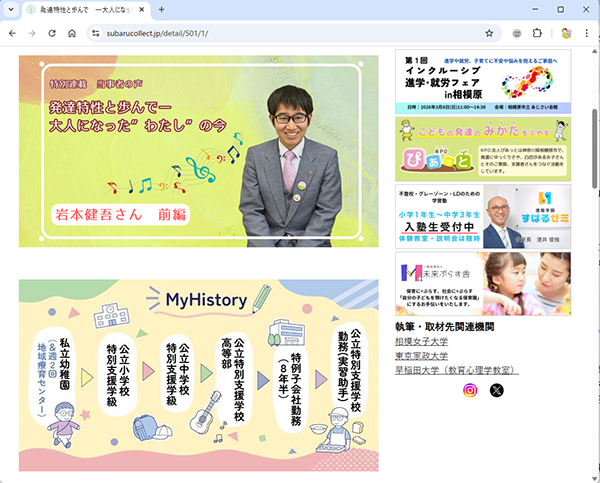Expand the tab search dropdown arrow
This screenshot has height=483, width=600.
click(x=11, y=10)
